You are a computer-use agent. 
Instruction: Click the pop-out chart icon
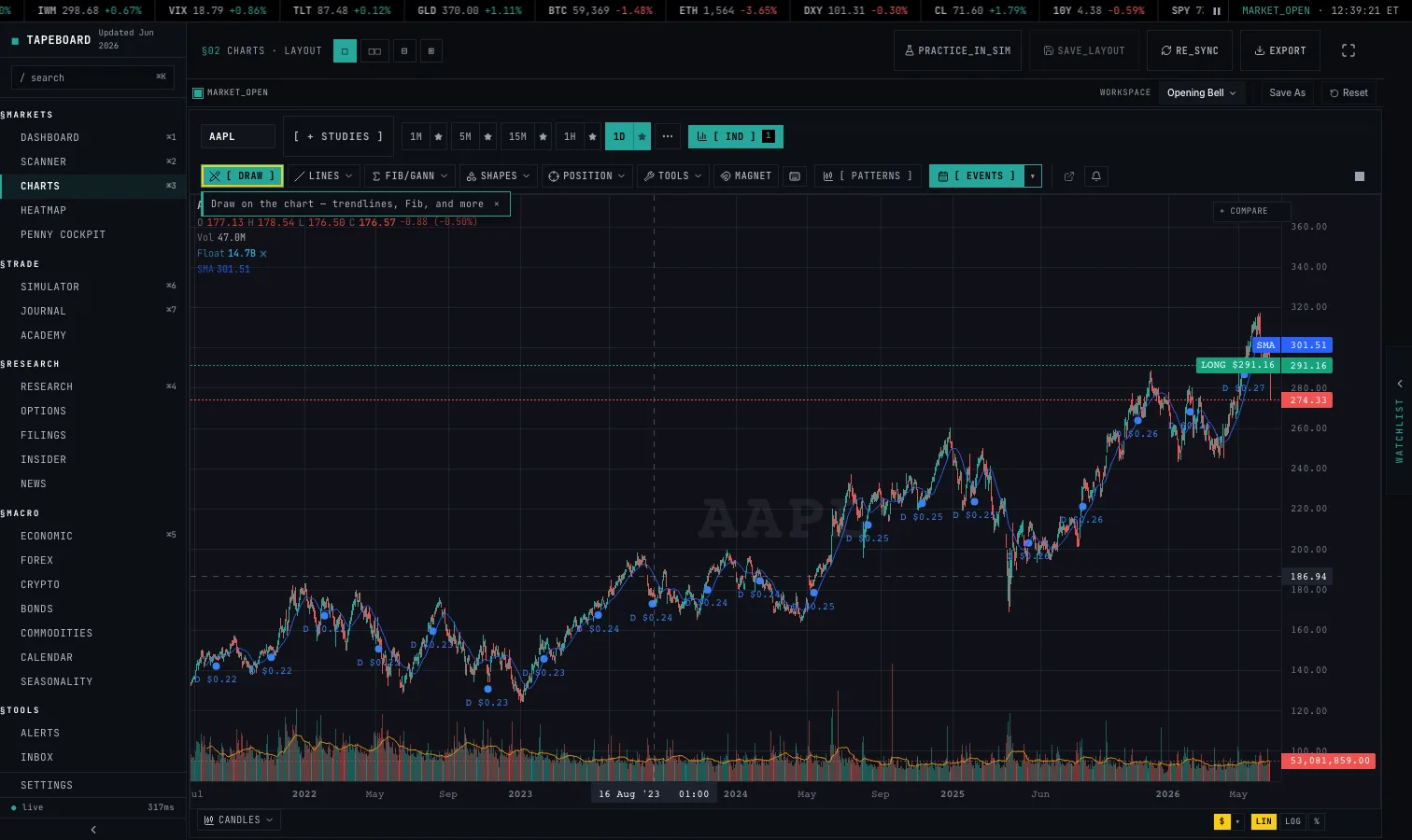tap(1069, 175)
